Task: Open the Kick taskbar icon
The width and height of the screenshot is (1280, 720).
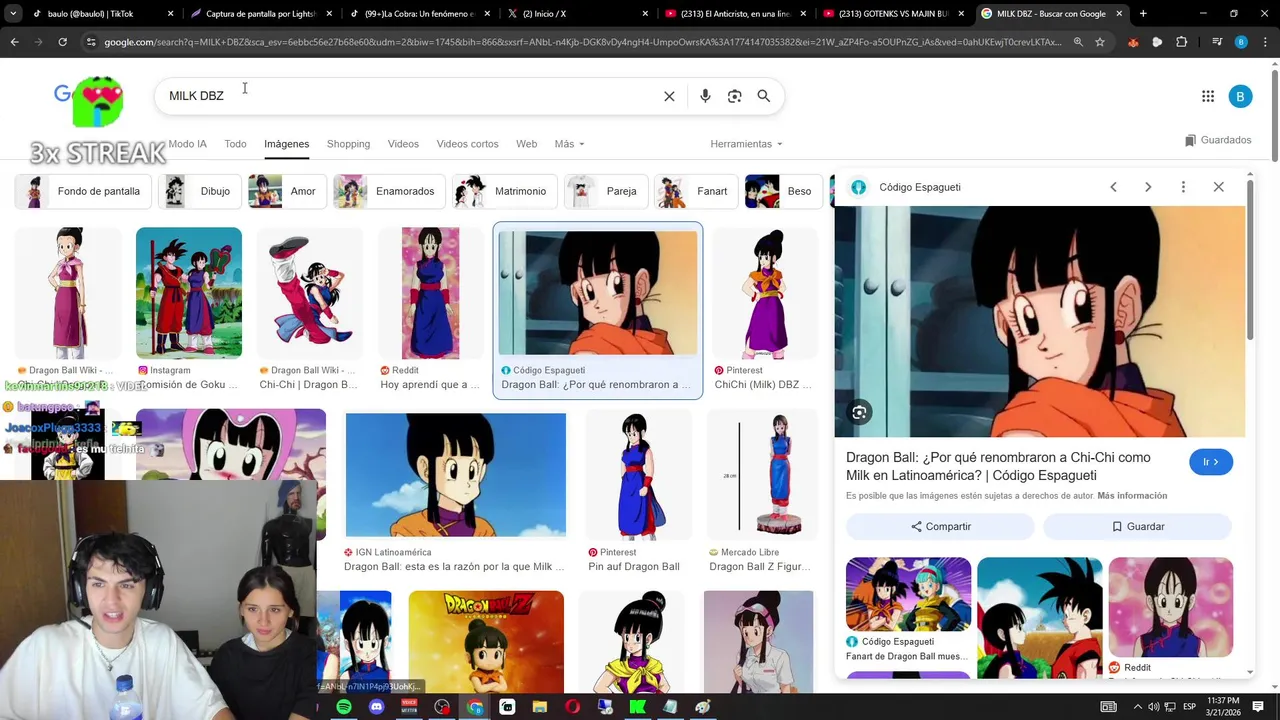Action: click(x=637, y=707)
